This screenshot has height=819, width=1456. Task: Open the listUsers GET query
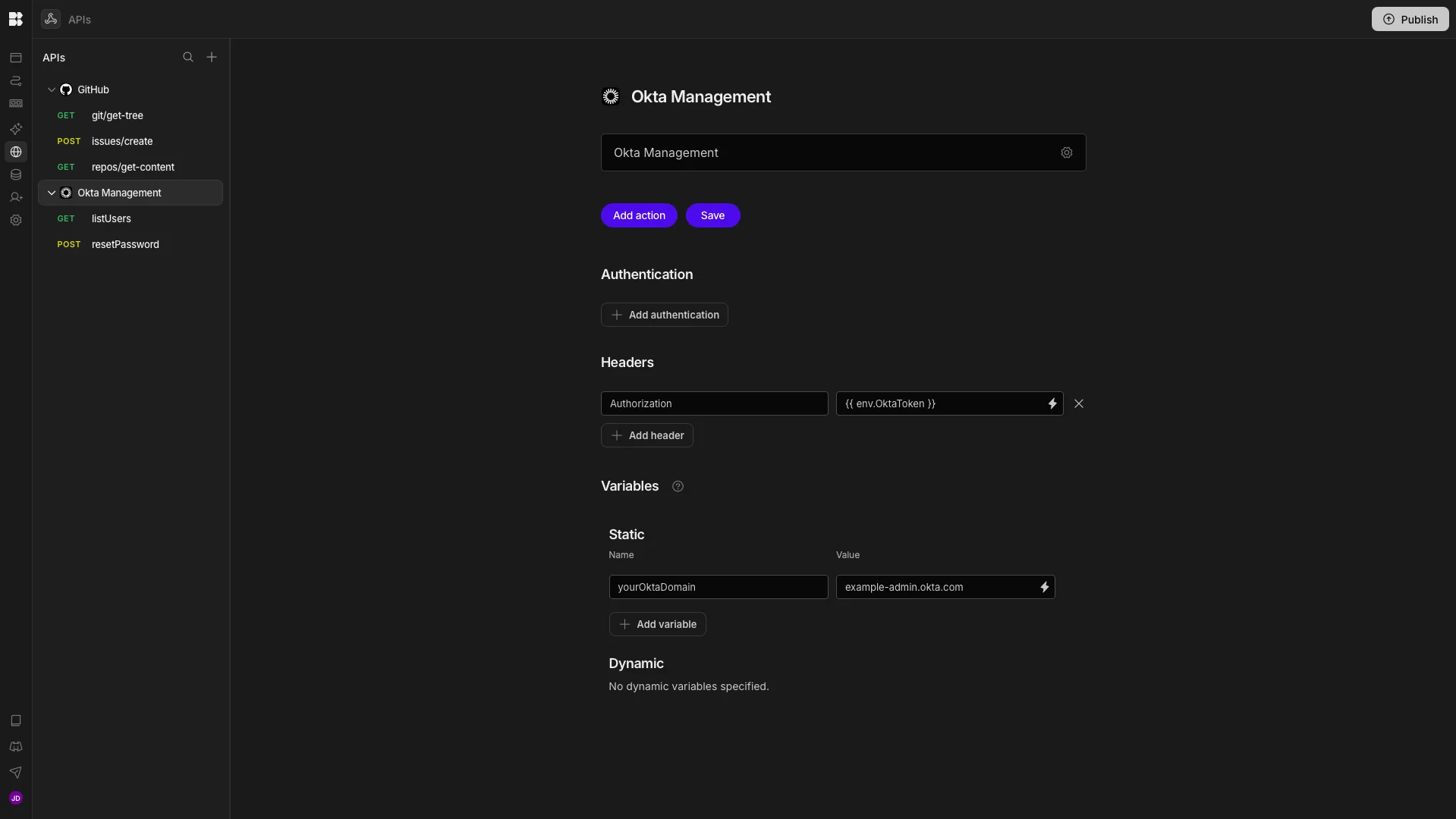pyautogui.click(x=131, y=218)
